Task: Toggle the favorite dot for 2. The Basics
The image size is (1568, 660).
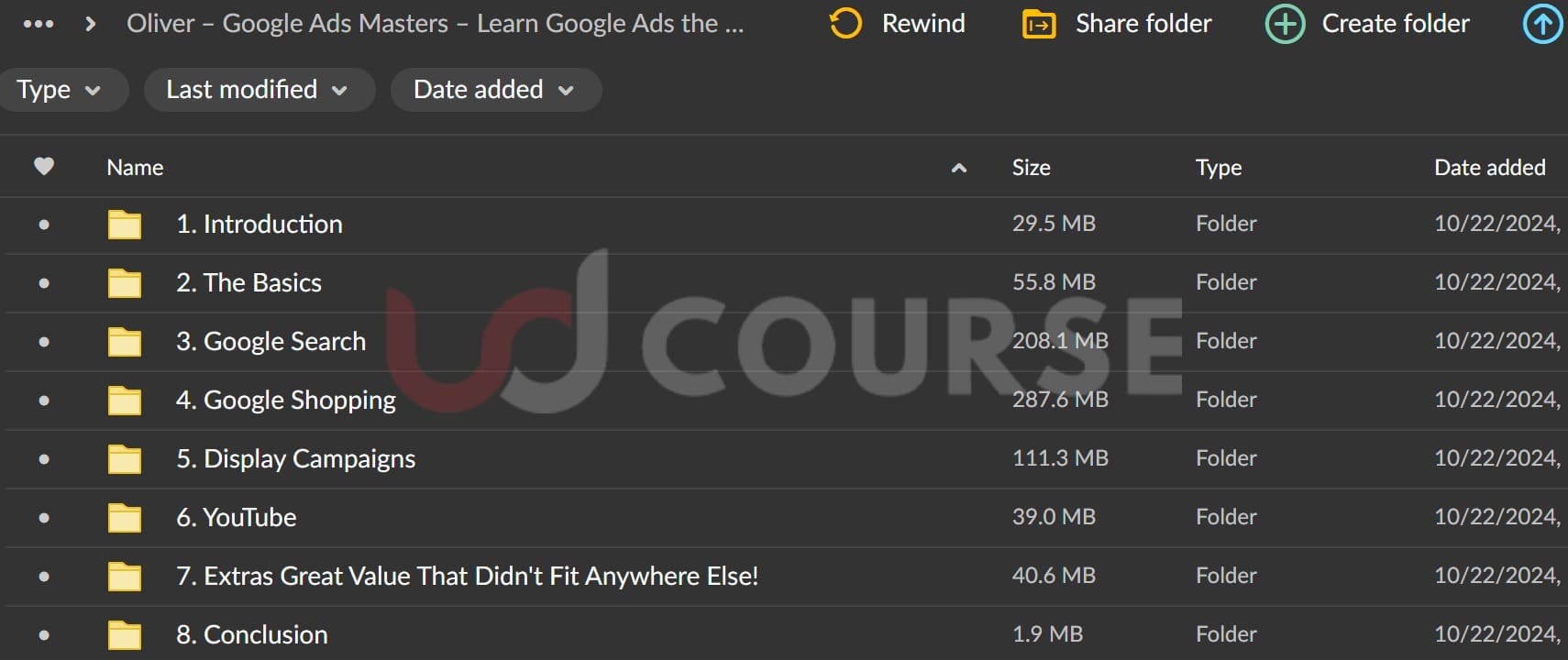Action: click(x=44, y=283)
